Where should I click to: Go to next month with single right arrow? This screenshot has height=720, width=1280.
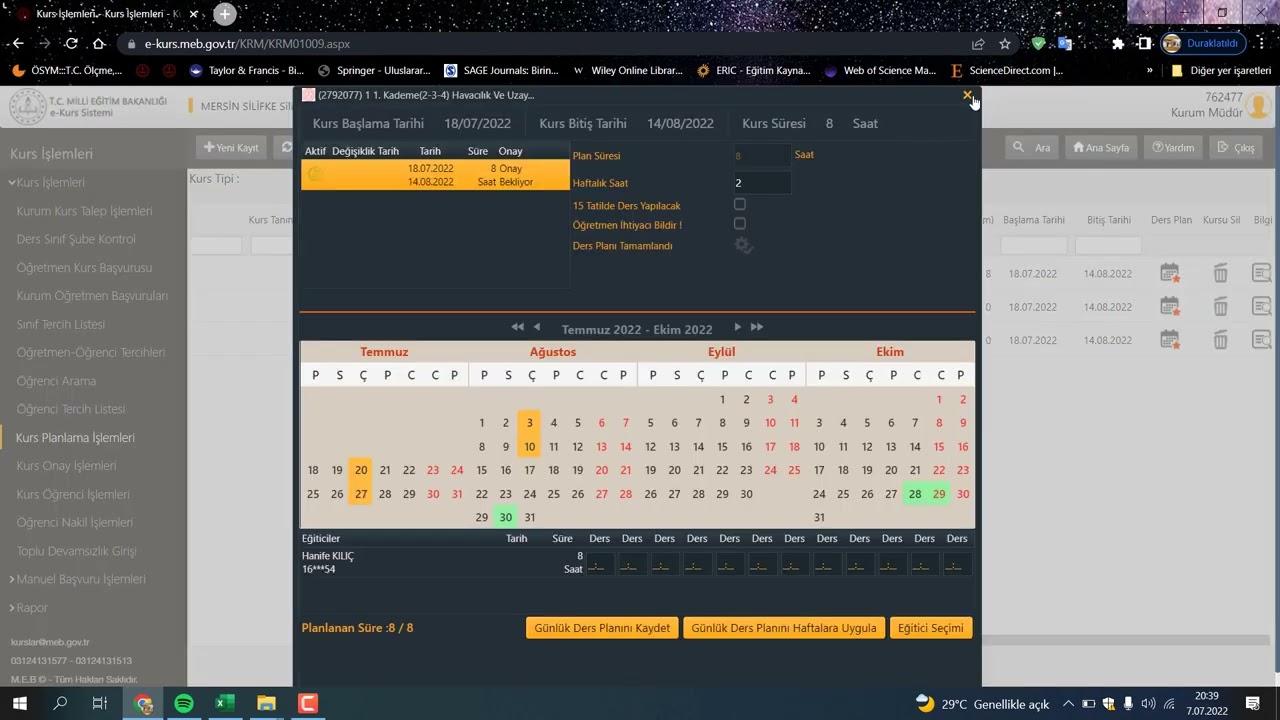(738, 327)
